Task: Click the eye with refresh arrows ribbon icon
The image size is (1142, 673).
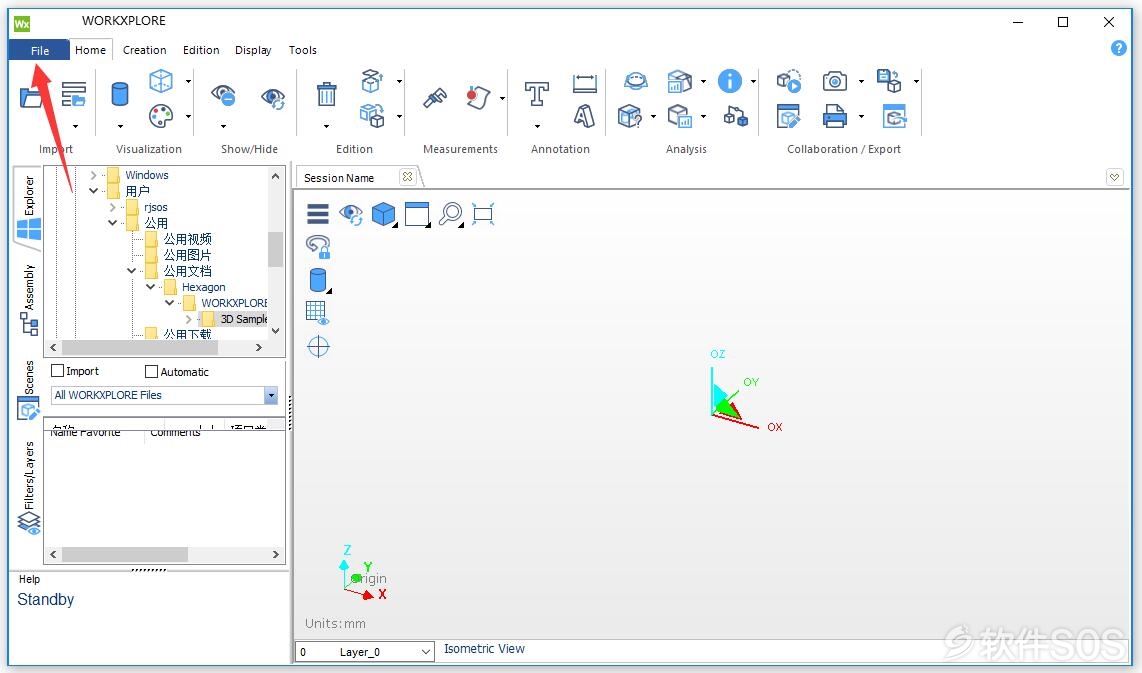Action: (x=272, y=98)
